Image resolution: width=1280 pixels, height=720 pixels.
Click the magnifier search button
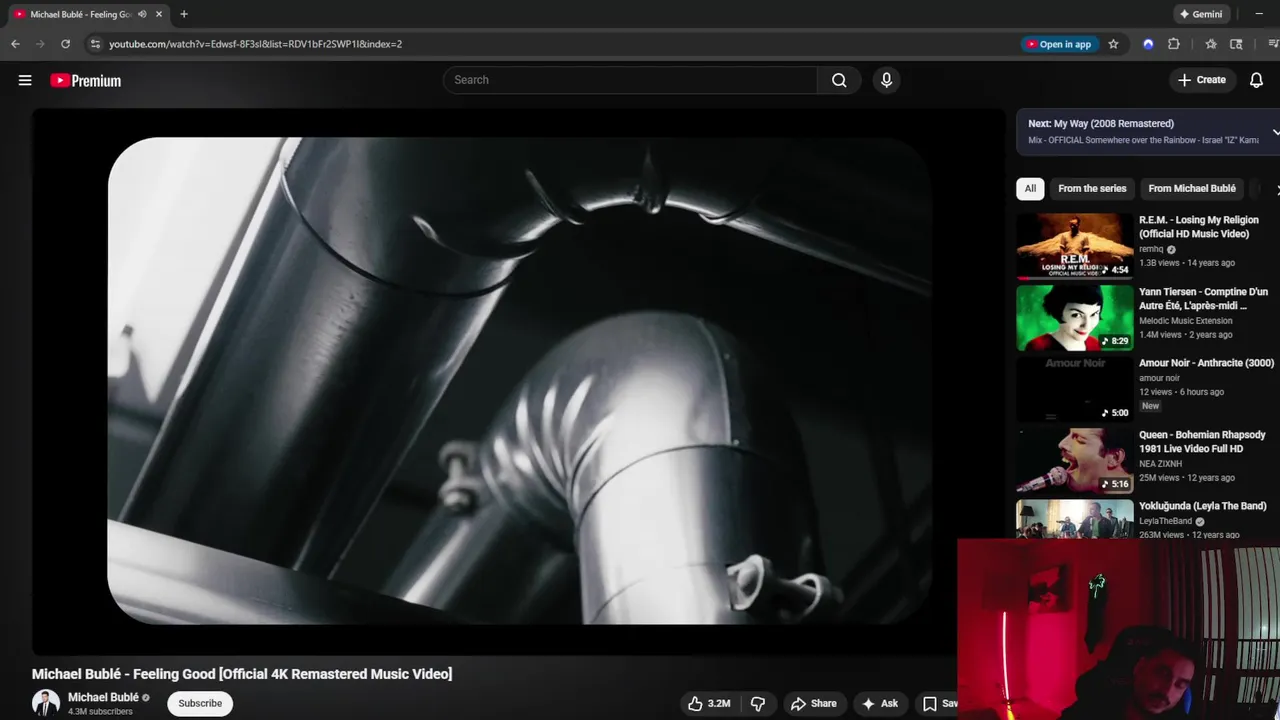point(839,80)
